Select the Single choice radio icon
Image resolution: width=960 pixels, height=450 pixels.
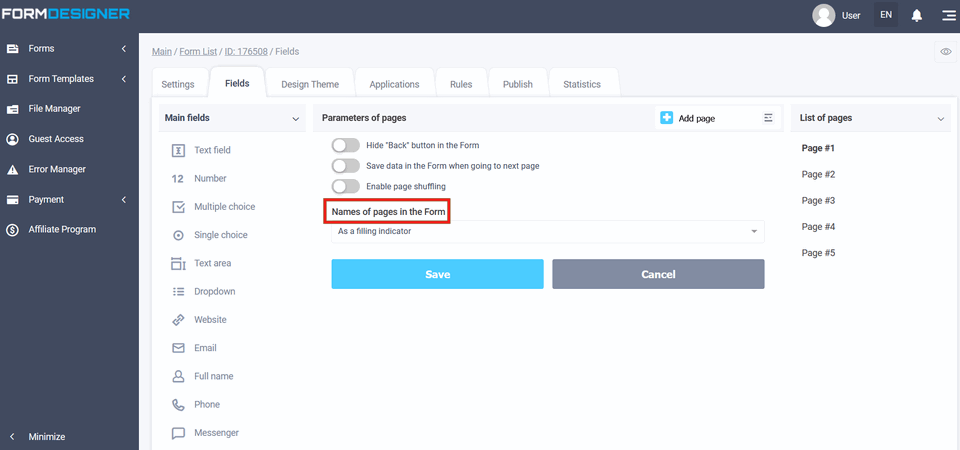point(178,235)
